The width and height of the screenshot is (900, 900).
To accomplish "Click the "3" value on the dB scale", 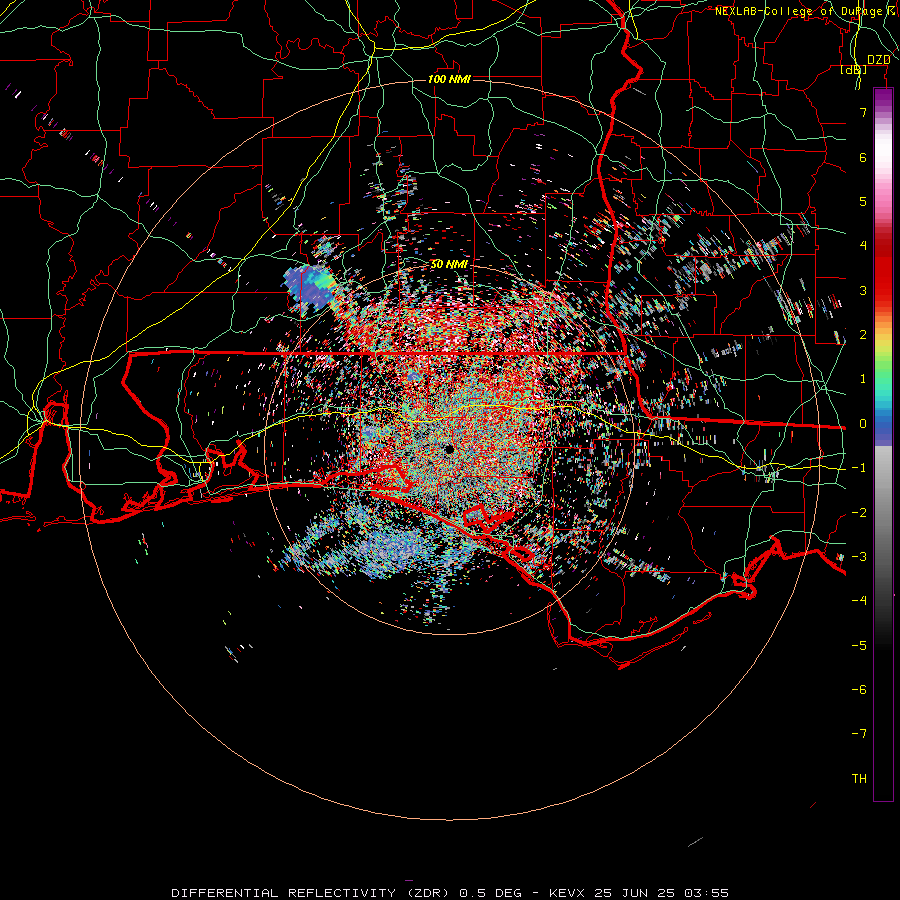I will click(863, 290).
